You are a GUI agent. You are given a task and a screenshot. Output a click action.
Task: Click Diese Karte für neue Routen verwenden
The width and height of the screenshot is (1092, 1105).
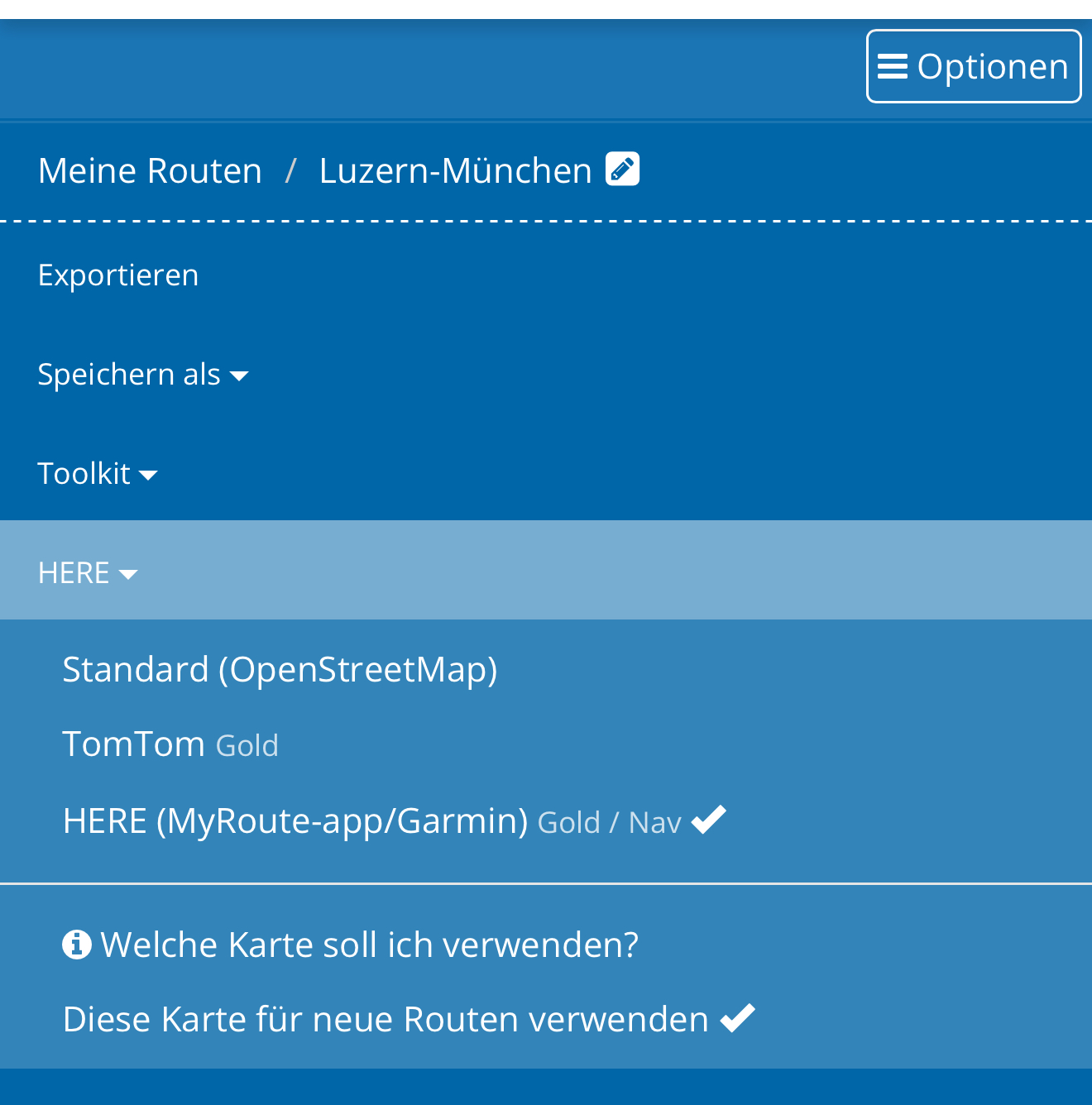coord(409,1019)
